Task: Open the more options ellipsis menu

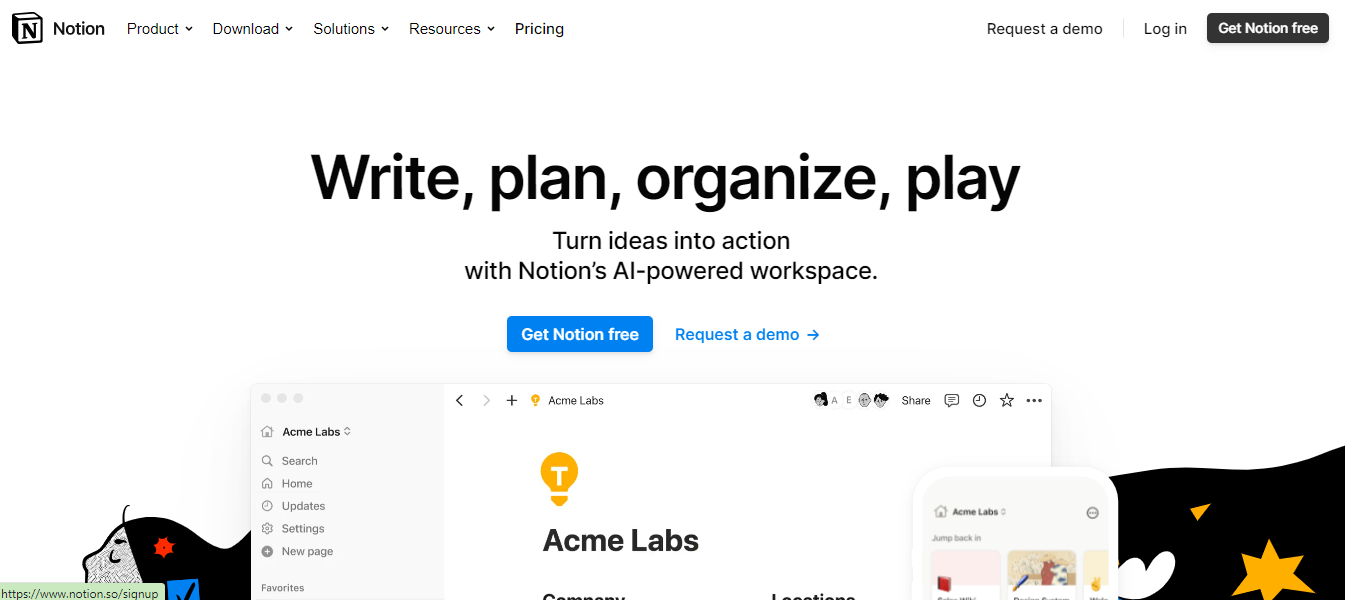Action: click(1034, 400)
